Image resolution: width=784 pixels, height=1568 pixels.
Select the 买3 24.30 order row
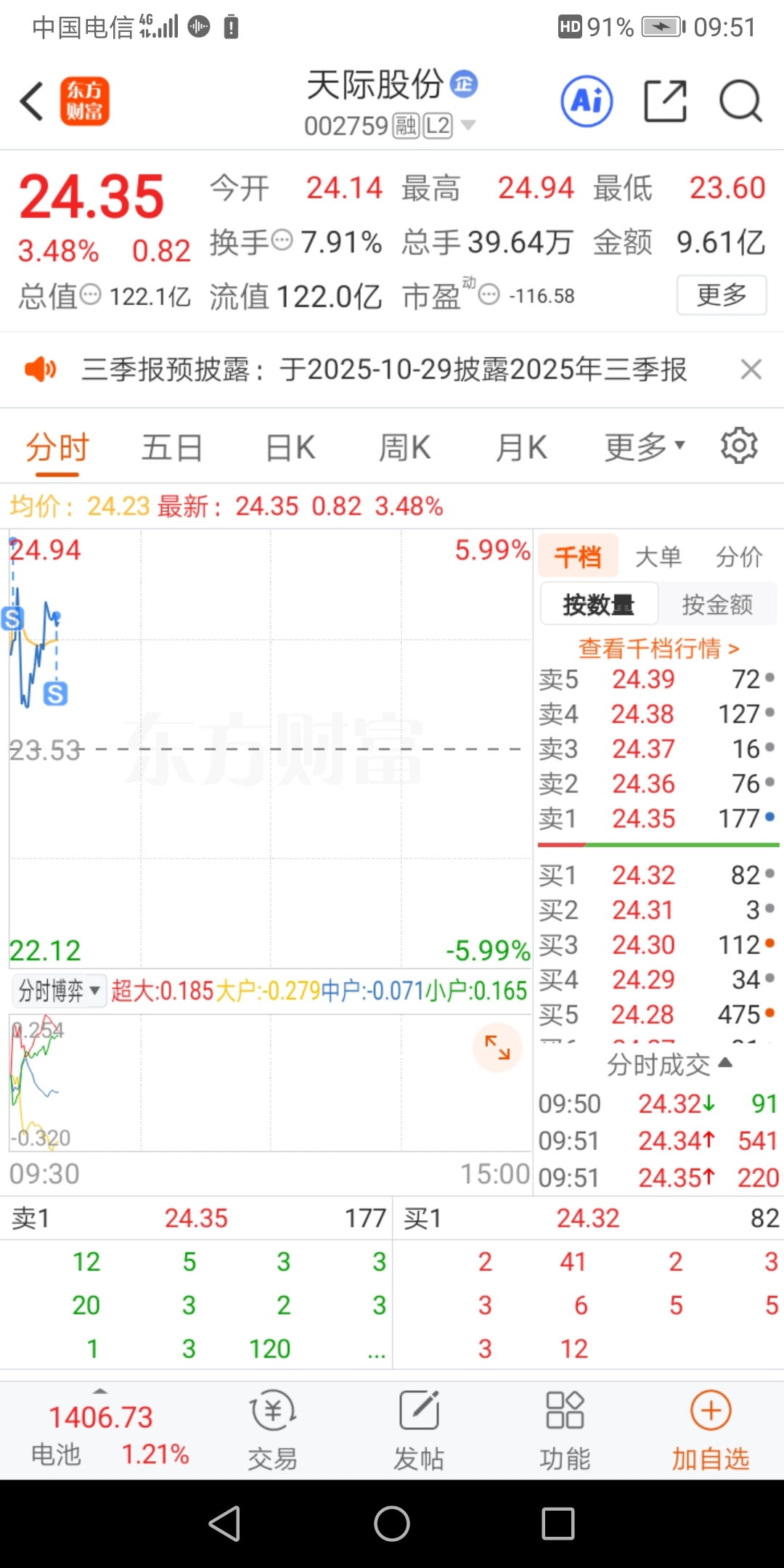[658, 945]
